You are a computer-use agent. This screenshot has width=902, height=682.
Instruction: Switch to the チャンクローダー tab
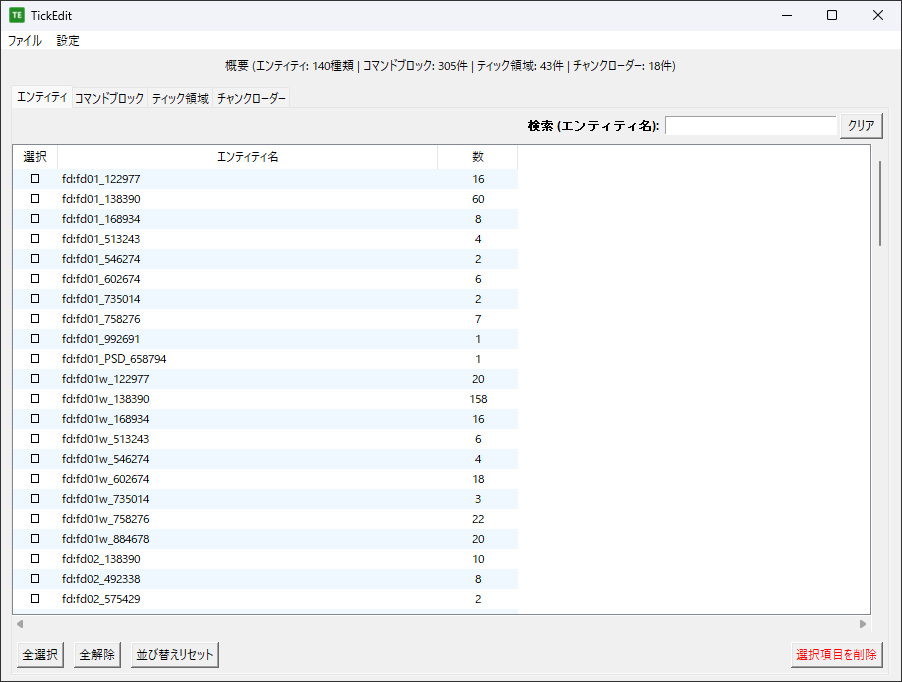251,98
